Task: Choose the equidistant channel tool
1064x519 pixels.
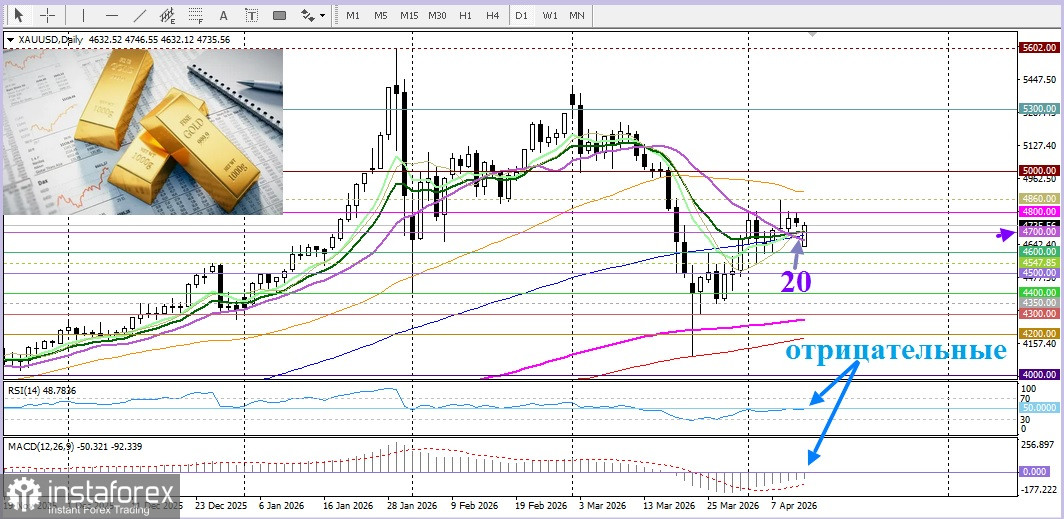Action: point(168,15)
